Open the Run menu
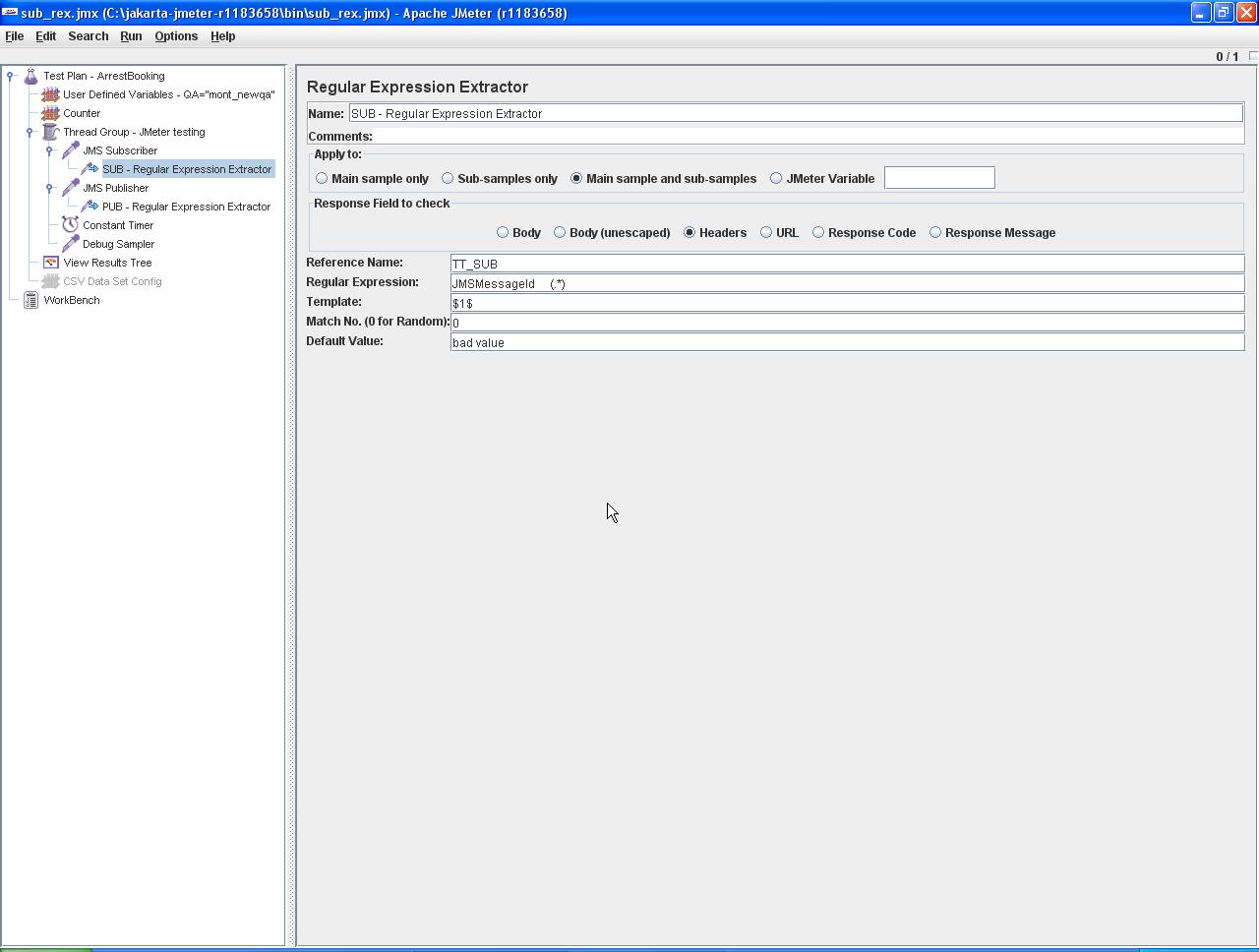 click(131, 36)
